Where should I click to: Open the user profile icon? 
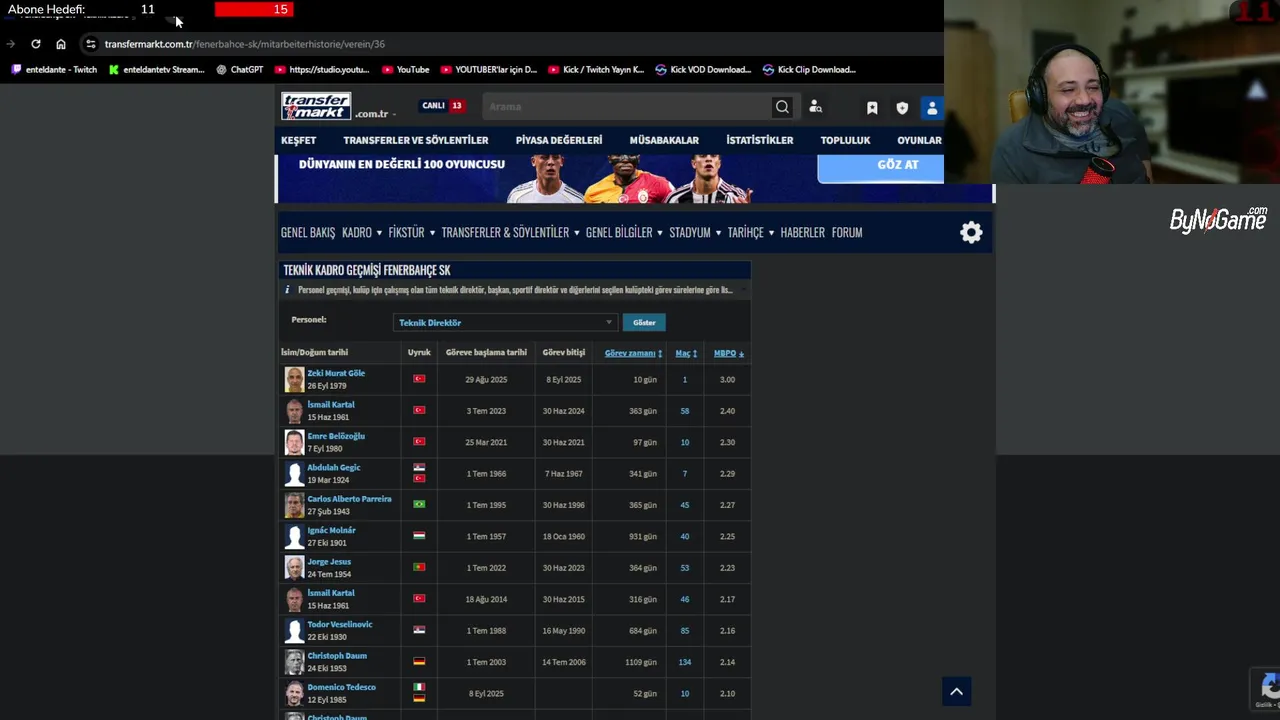tap(932, 108)
